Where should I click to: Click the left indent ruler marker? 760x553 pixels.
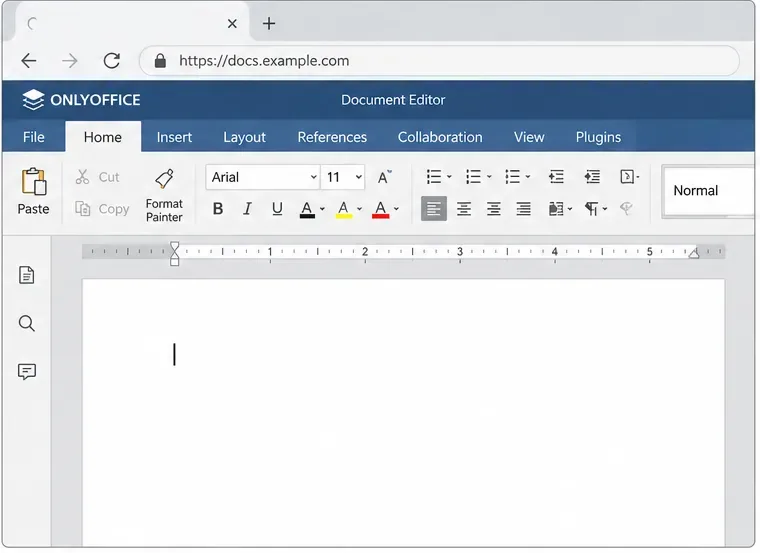click(174, 253)
